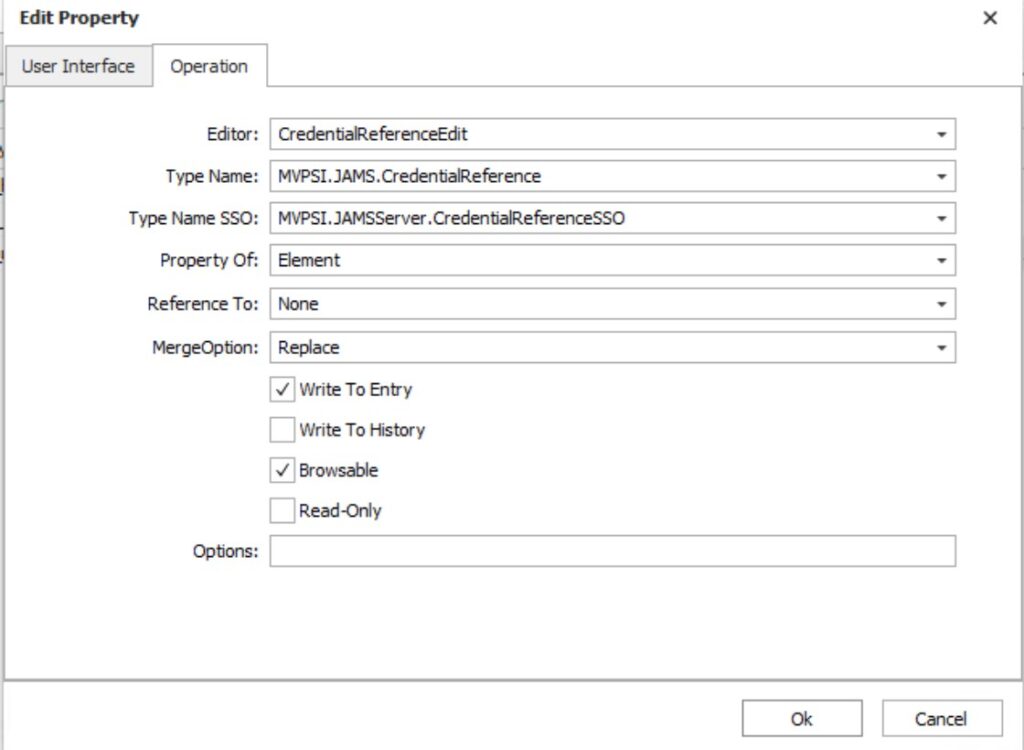The image size is (1024, 750).
Task: Switch to the User Interface tab
Action: [x=78, y=67]
